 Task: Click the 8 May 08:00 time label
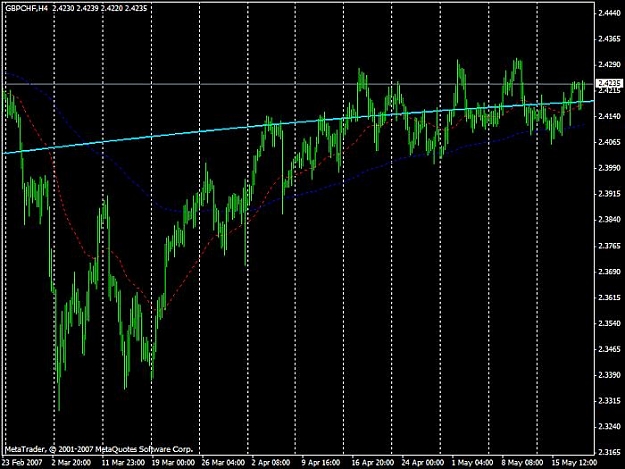(522, 463)
